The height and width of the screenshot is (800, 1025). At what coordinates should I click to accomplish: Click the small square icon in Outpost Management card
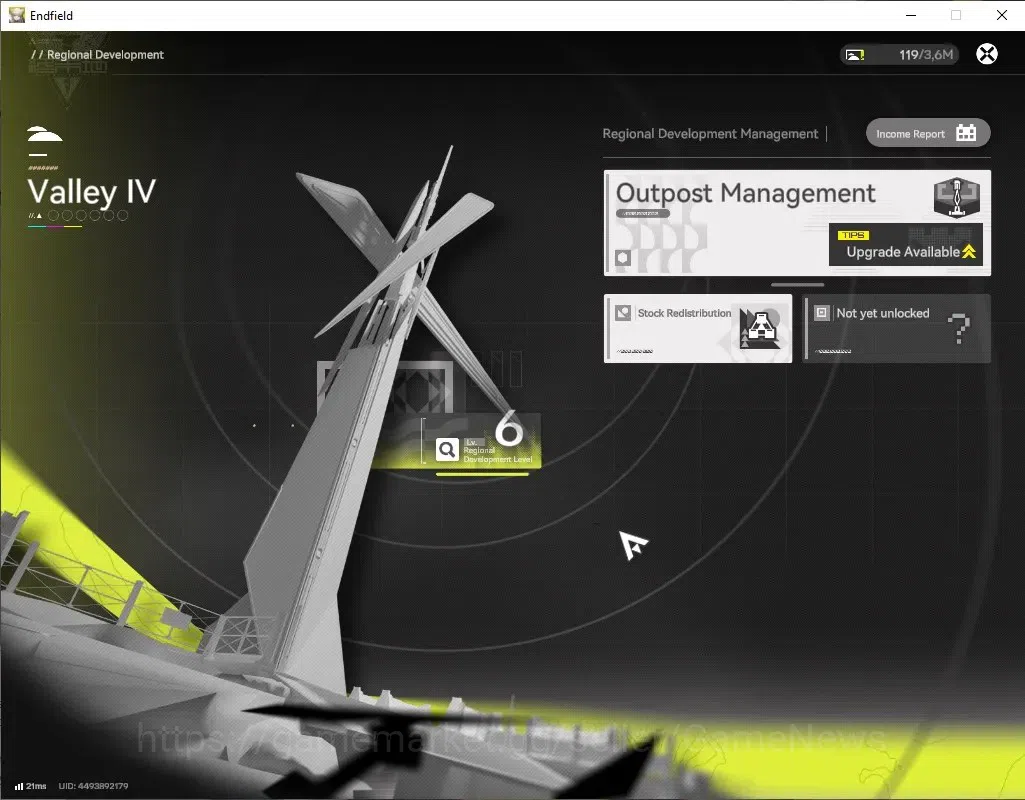(622, 258)
